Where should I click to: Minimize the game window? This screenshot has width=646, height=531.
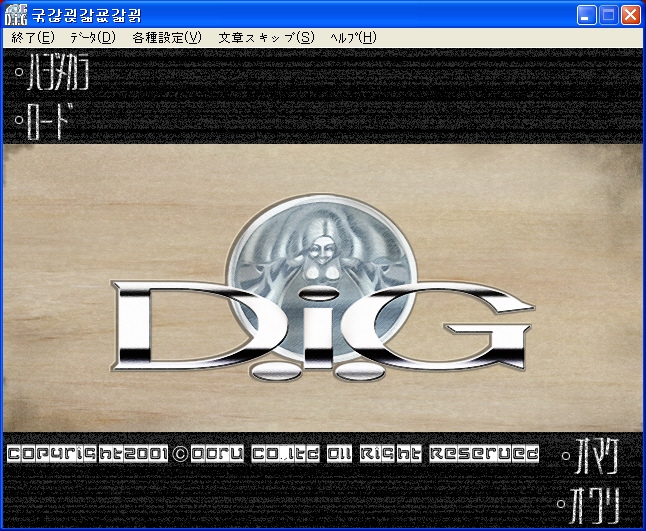pyautogui.click(x=586, y=16)
